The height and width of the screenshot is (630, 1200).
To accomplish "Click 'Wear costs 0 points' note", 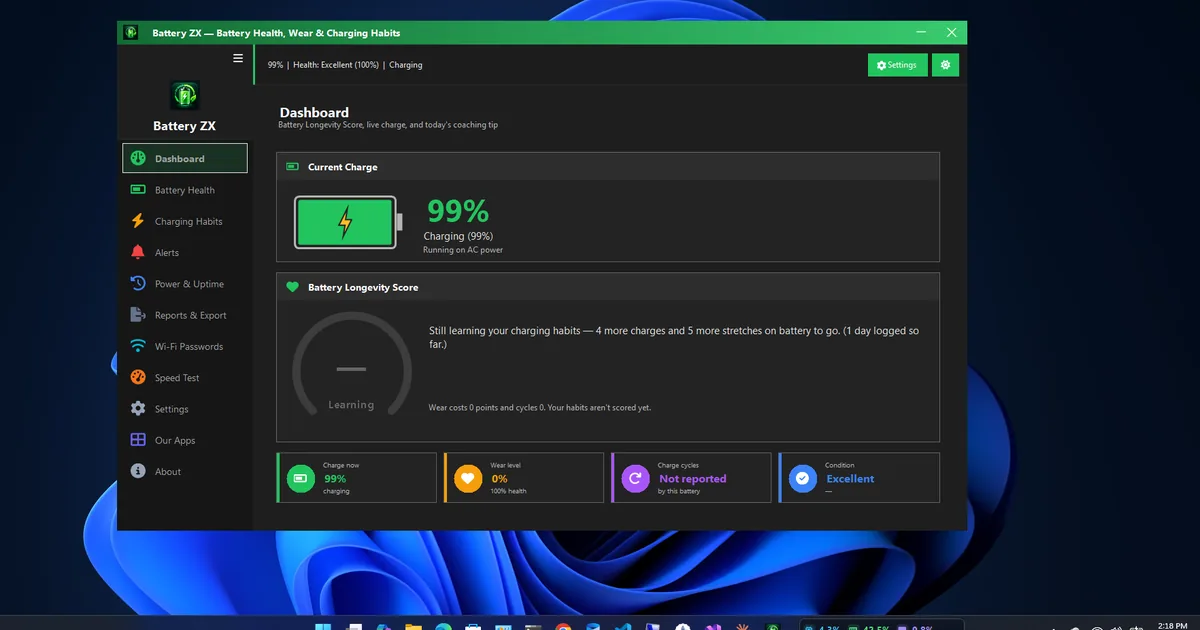I will coord(540,408).
